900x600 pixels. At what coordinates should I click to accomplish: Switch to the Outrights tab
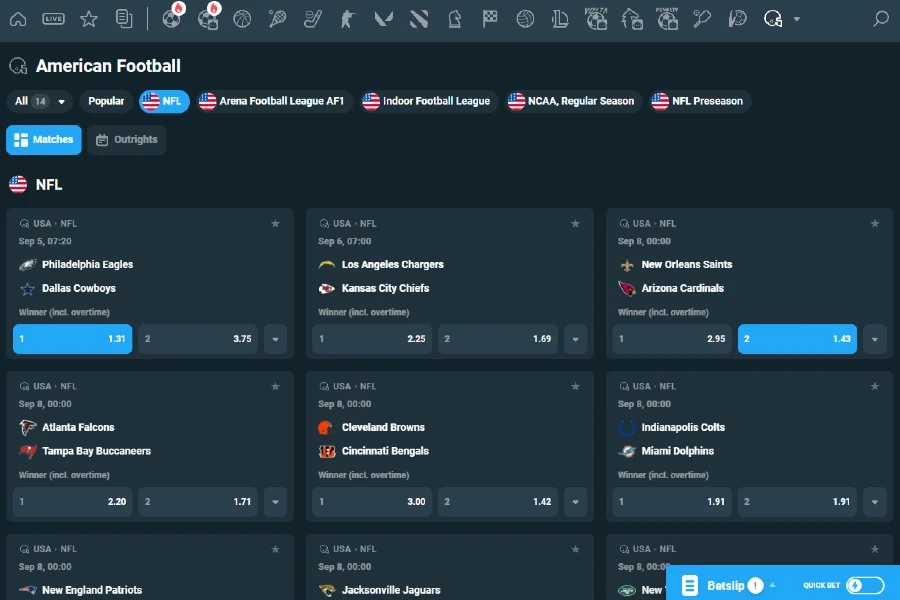coord(127,140)
